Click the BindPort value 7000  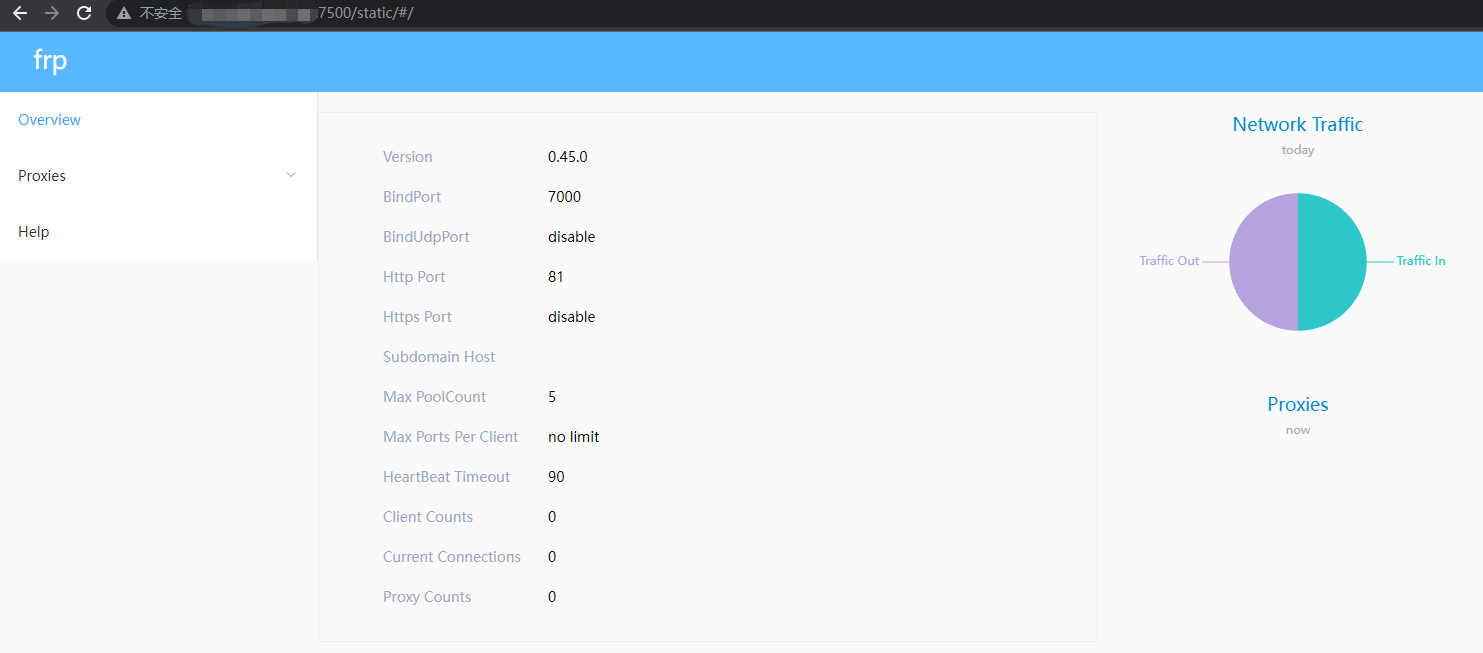click(565, 197)
